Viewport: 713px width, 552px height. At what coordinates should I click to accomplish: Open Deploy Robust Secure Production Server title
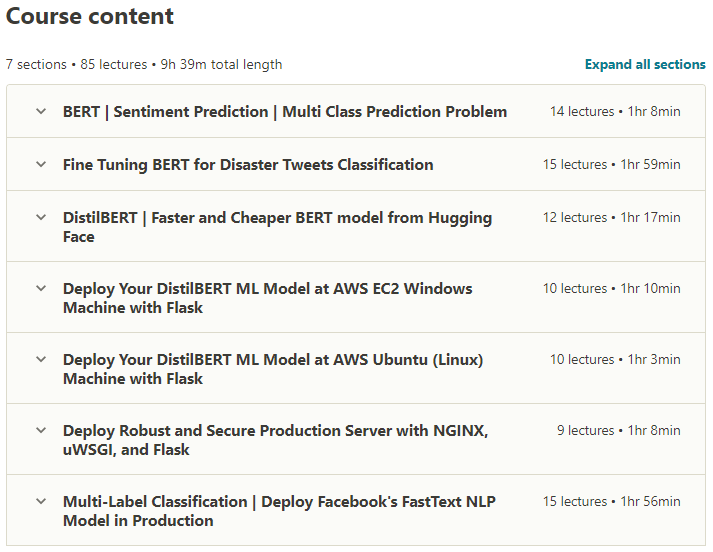pyautogui.click(x=275, y=440)
